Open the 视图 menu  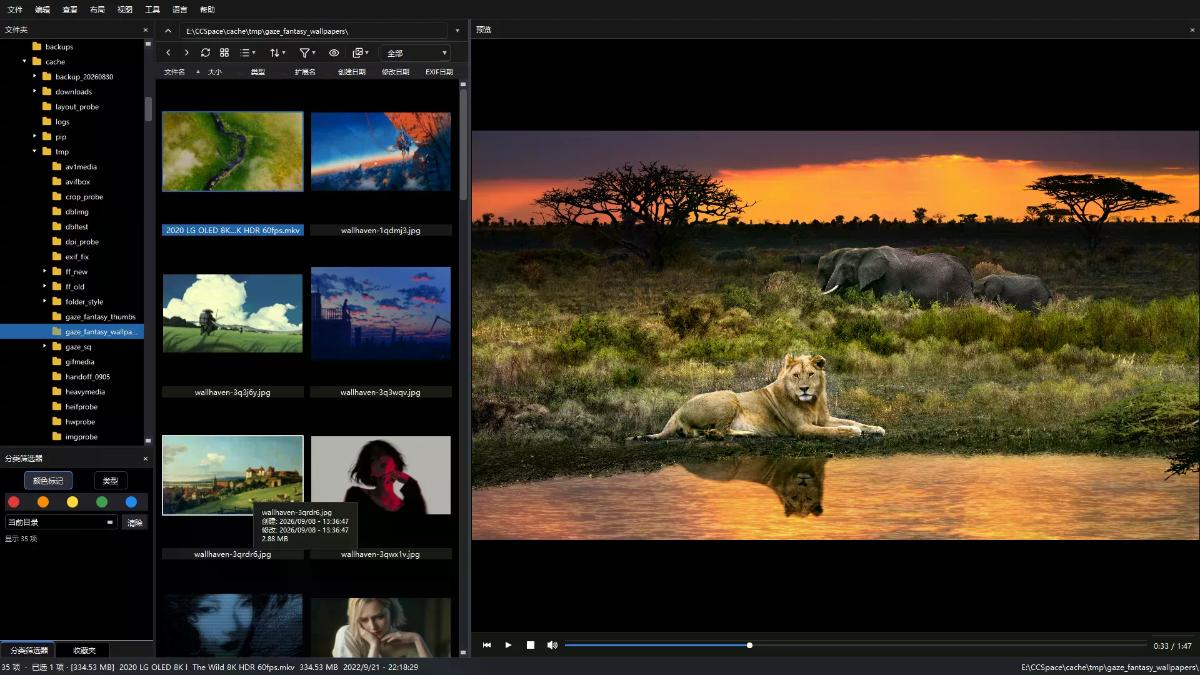[124, 9]
